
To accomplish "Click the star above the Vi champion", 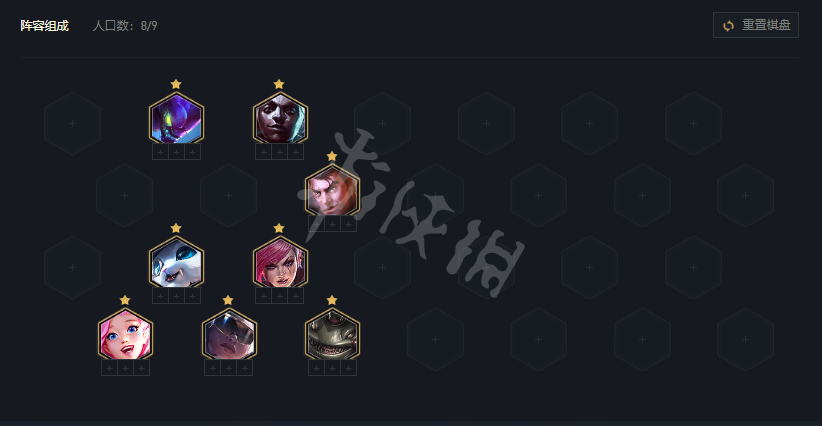I will pyautogui.click(x=279, y=228).
